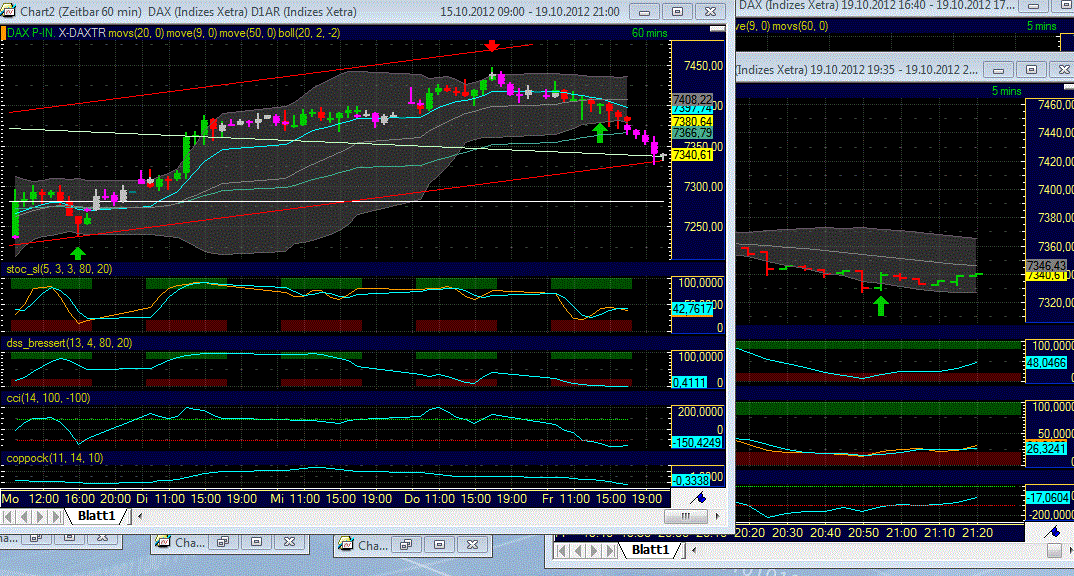Click the last-bar arrow in the 5-min chart navigation
Image resolution: width=1074 pixels, height=576 pixels.
[610, 550]
